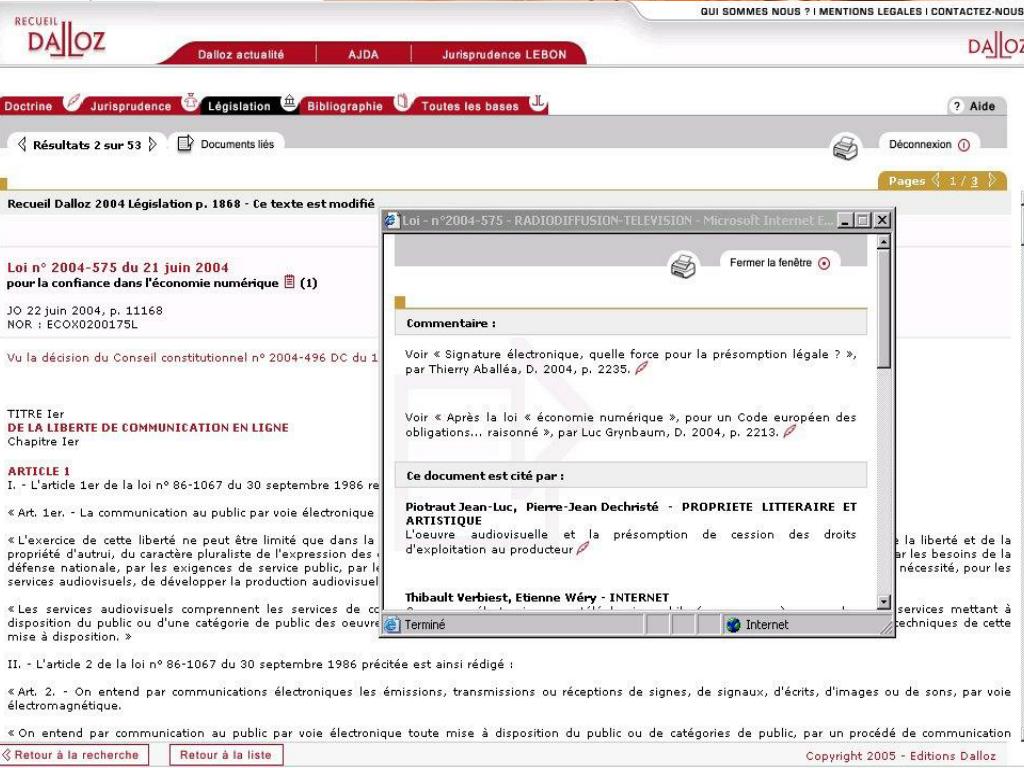1024x768 pixels.
Task: Select the Législation tab
Action: [x=239, y=106]
